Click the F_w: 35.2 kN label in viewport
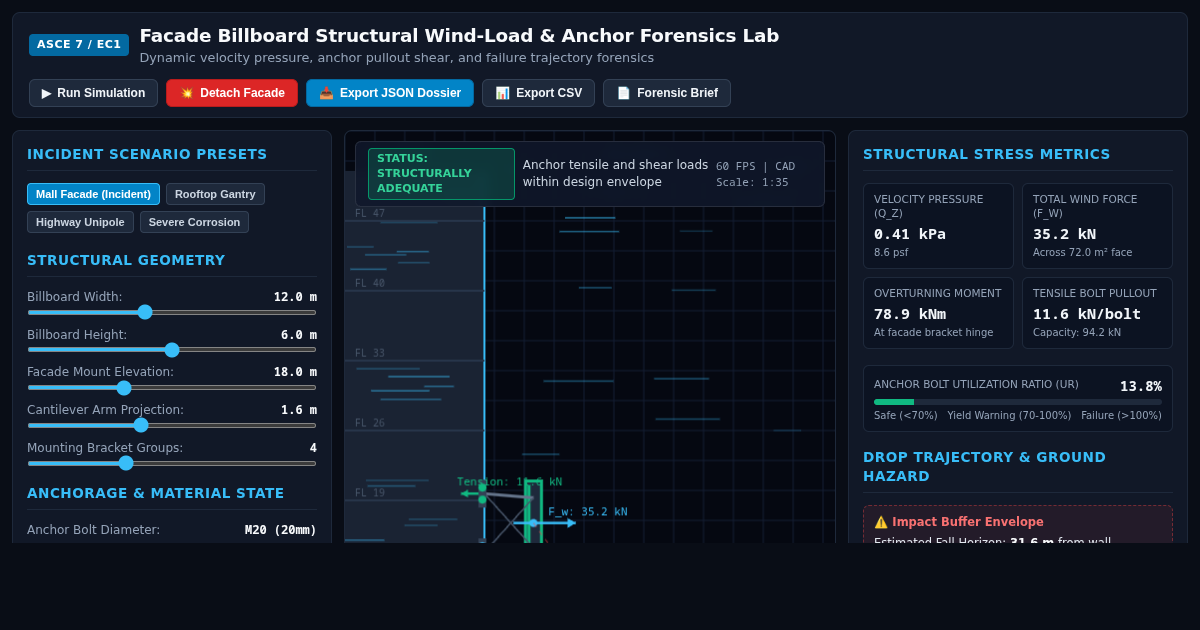1200x630 pixels. [588, 512]
